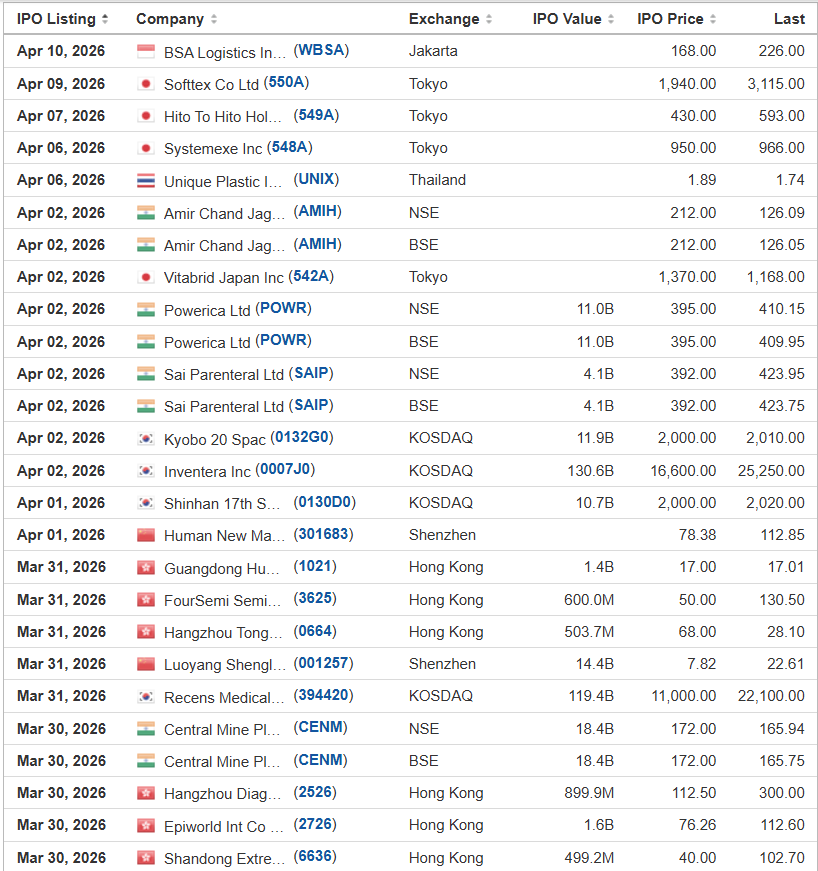Select company name Systemexe Inc

click(x=213, y=149)
